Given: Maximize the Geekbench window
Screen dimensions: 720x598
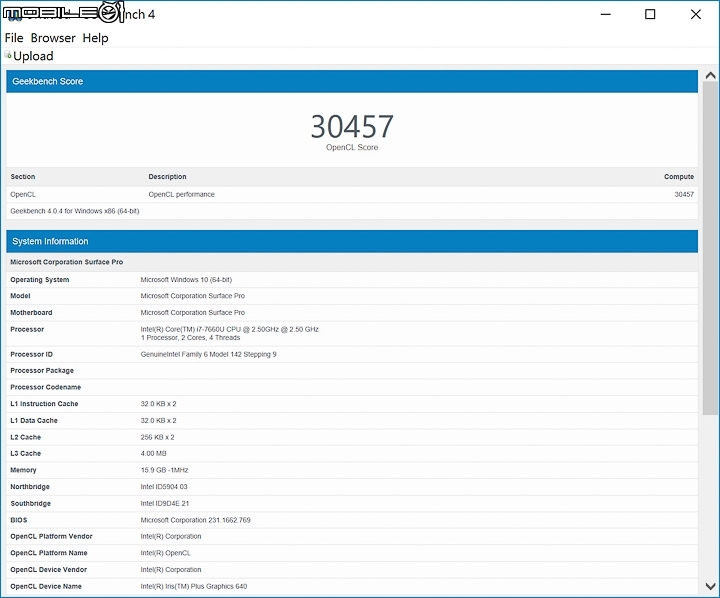Looking at the screenshot, I should coord(650,14).
